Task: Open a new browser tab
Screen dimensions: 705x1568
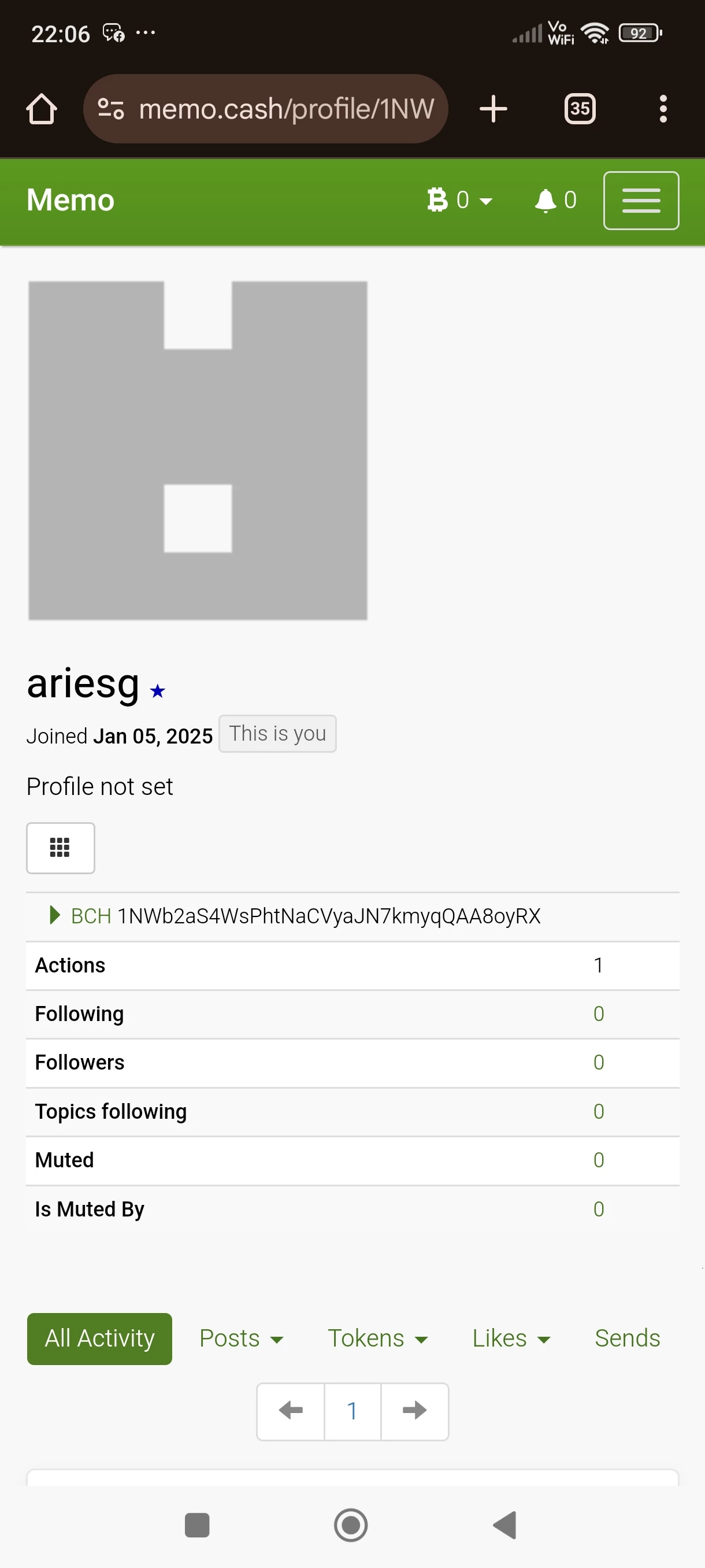Action: [x=493, y=109]
